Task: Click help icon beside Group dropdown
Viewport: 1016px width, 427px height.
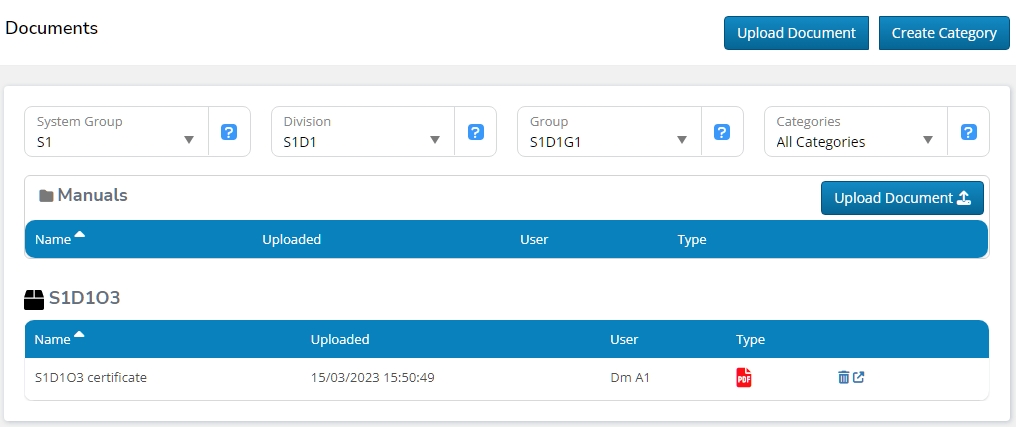Action: 722,132
